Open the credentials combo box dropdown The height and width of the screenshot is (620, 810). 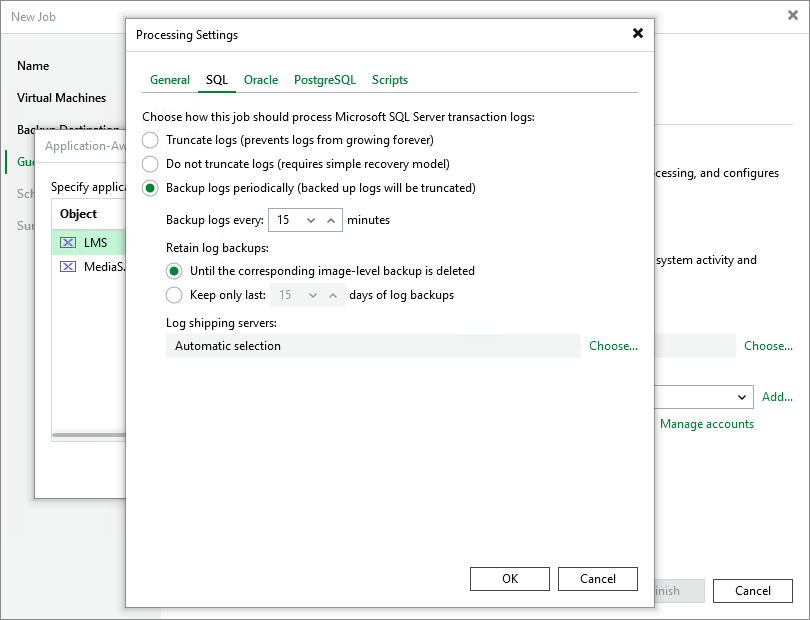coord(741,397)
